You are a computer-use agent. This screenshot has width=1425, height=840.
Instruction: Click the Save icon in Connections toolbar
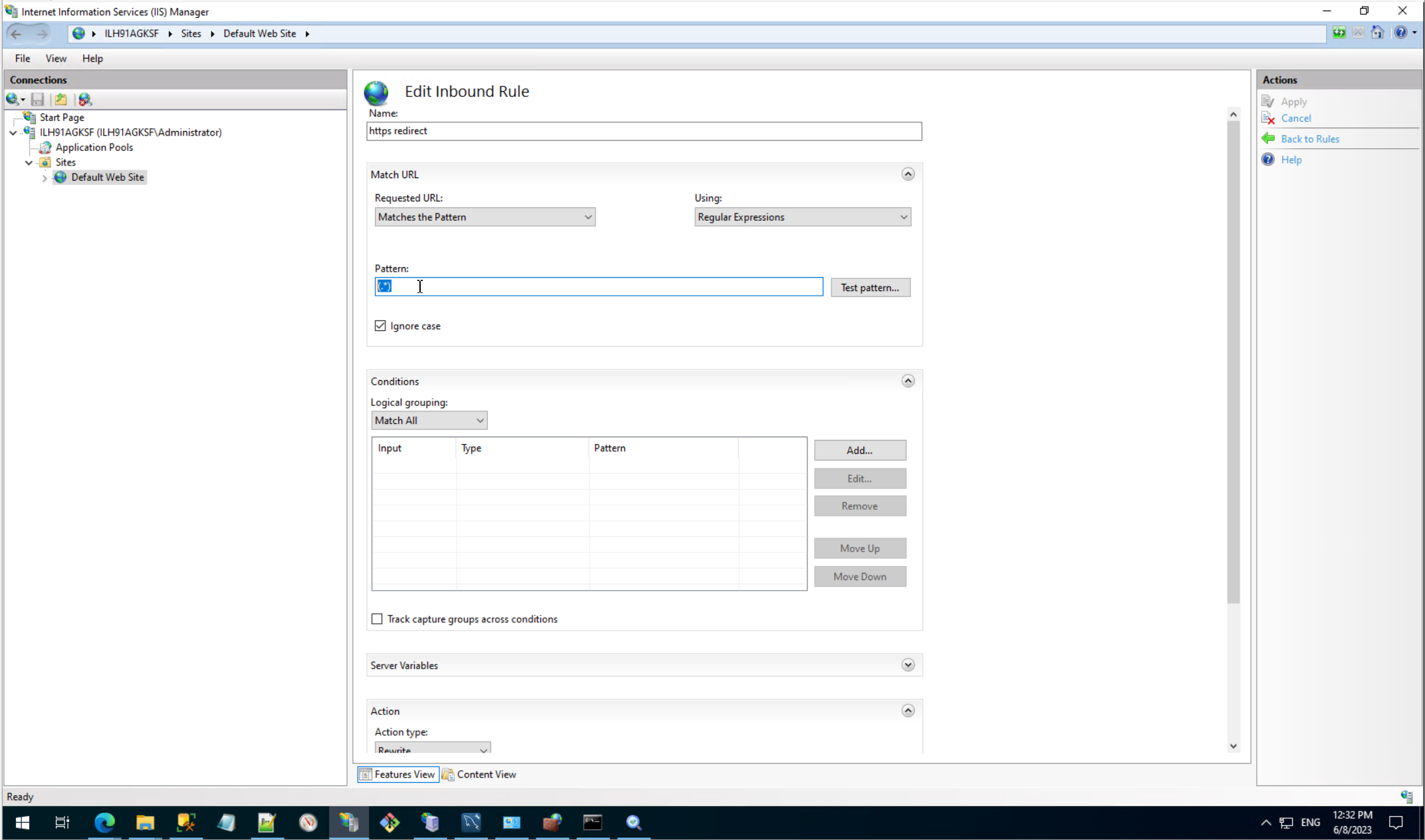coord(38,100)
